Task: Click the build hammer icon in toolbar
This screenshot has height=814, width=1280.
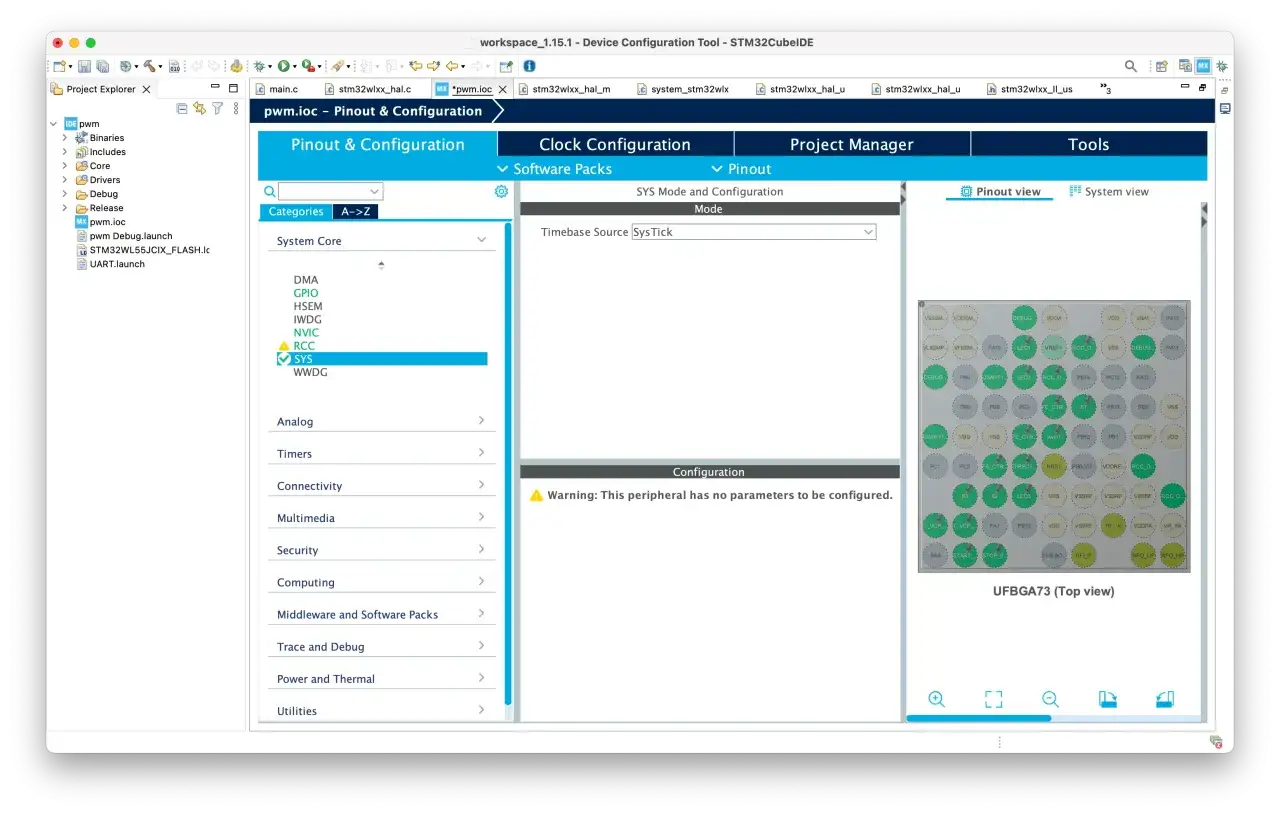Action: click(148, 66)
